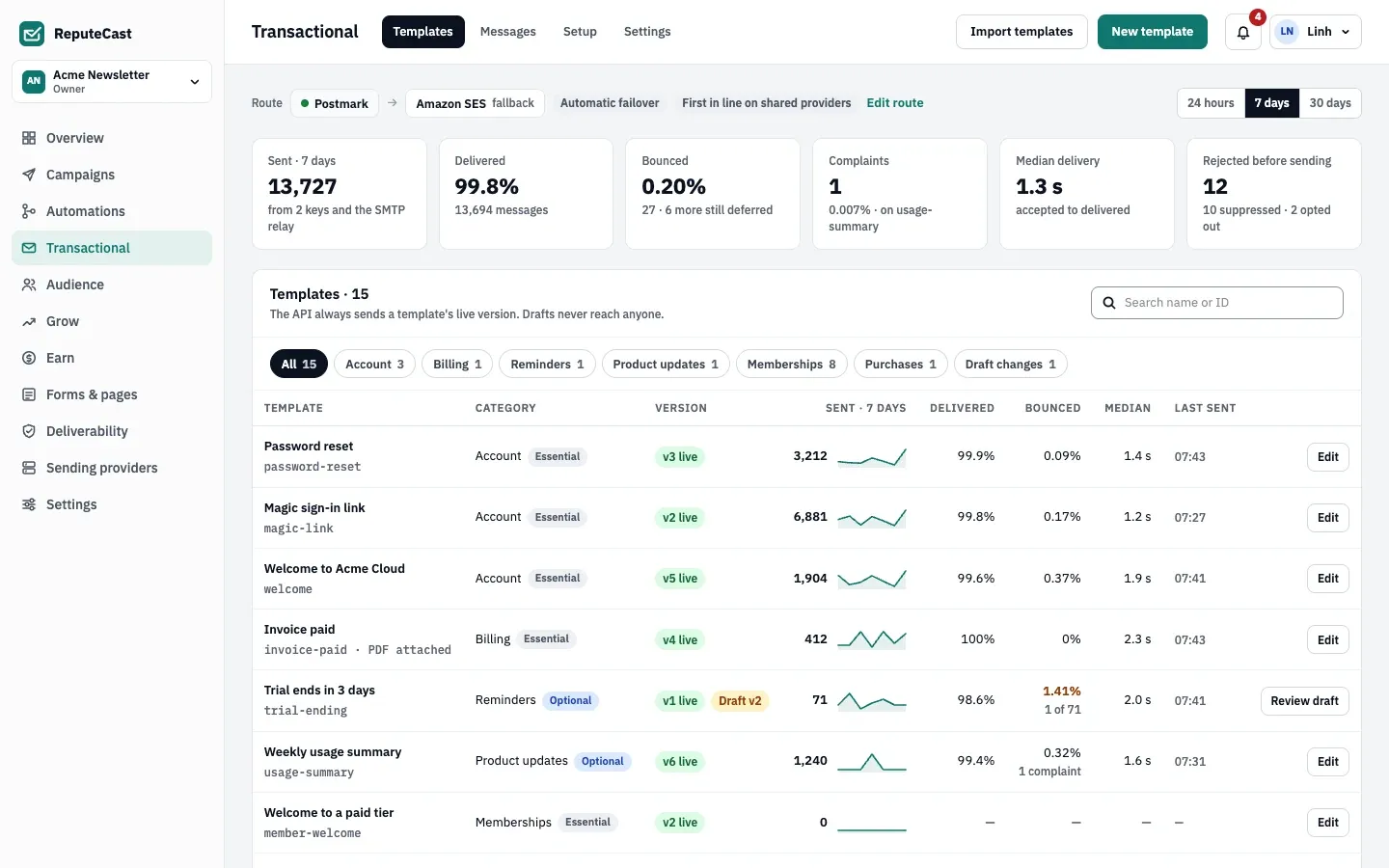Switch to the Messages tab
The width and height of the screenshot is (1389, 868).
pyautogui.click(x=508, y=32)
